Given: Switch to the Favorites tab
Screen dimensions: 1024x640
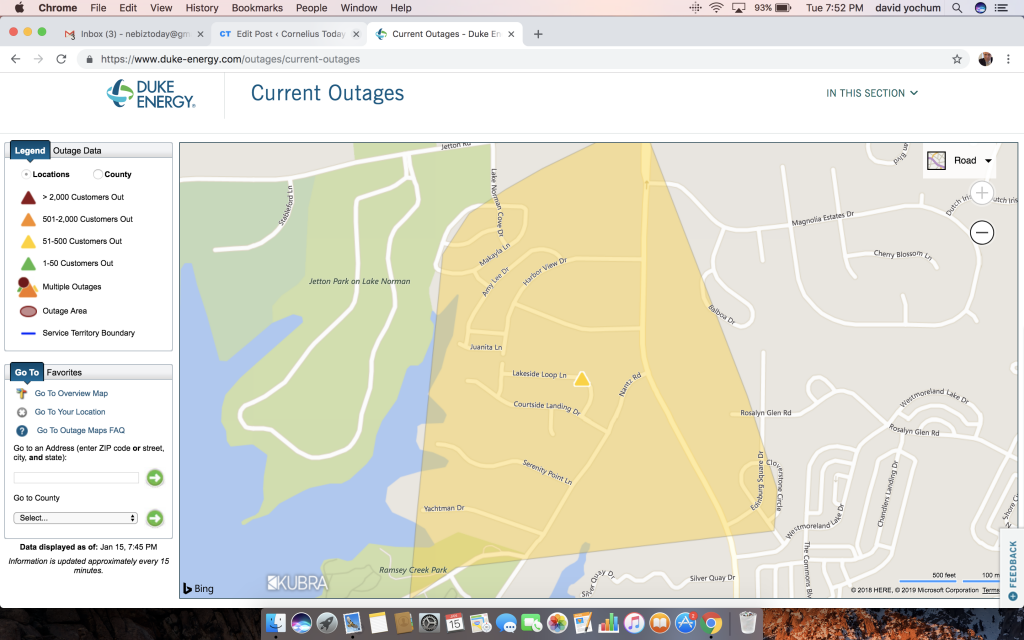Looking at the screenshot, I should click(x=64, y=373).
